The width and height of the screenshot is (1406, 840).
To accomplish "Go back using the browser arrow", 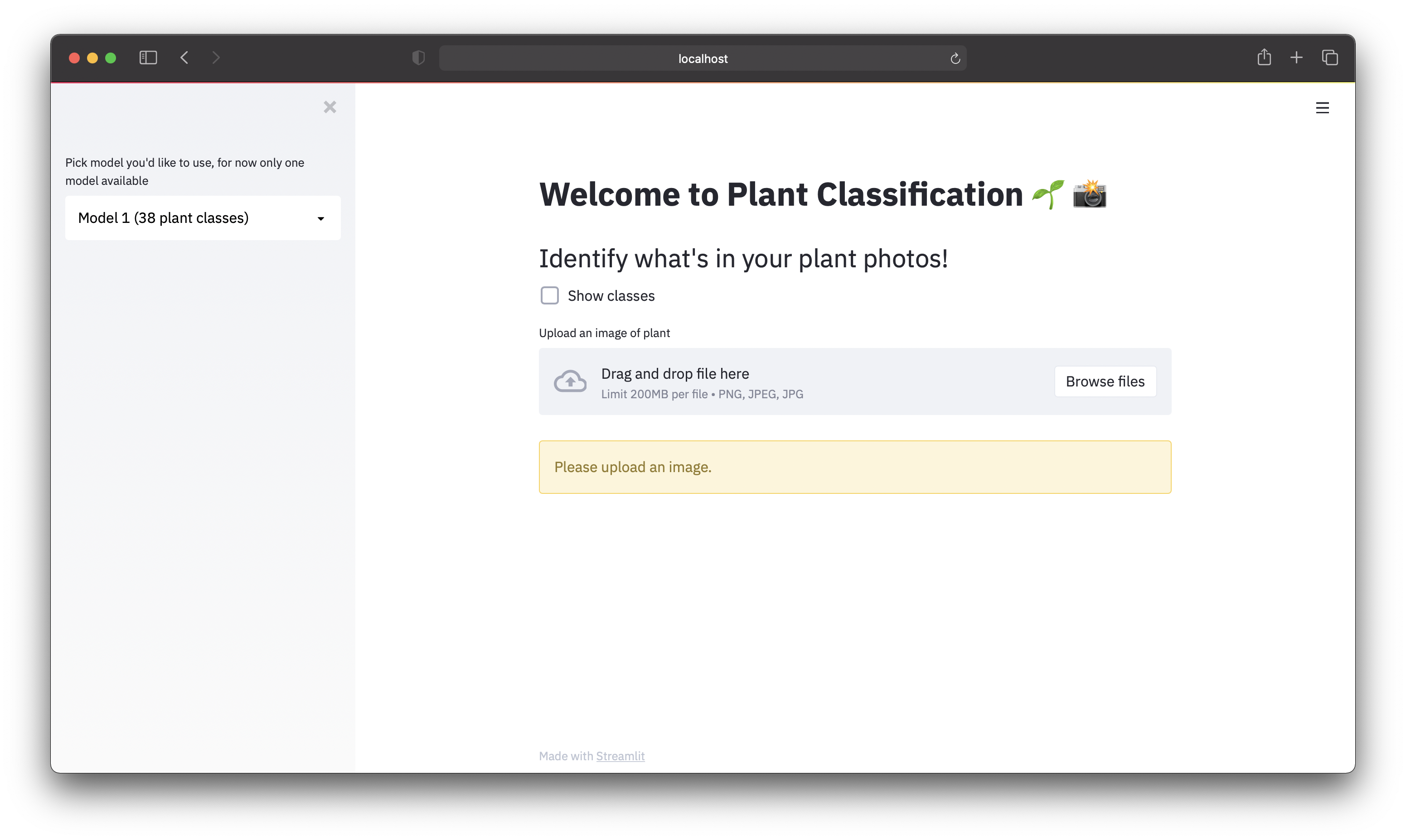I will 184,58.
